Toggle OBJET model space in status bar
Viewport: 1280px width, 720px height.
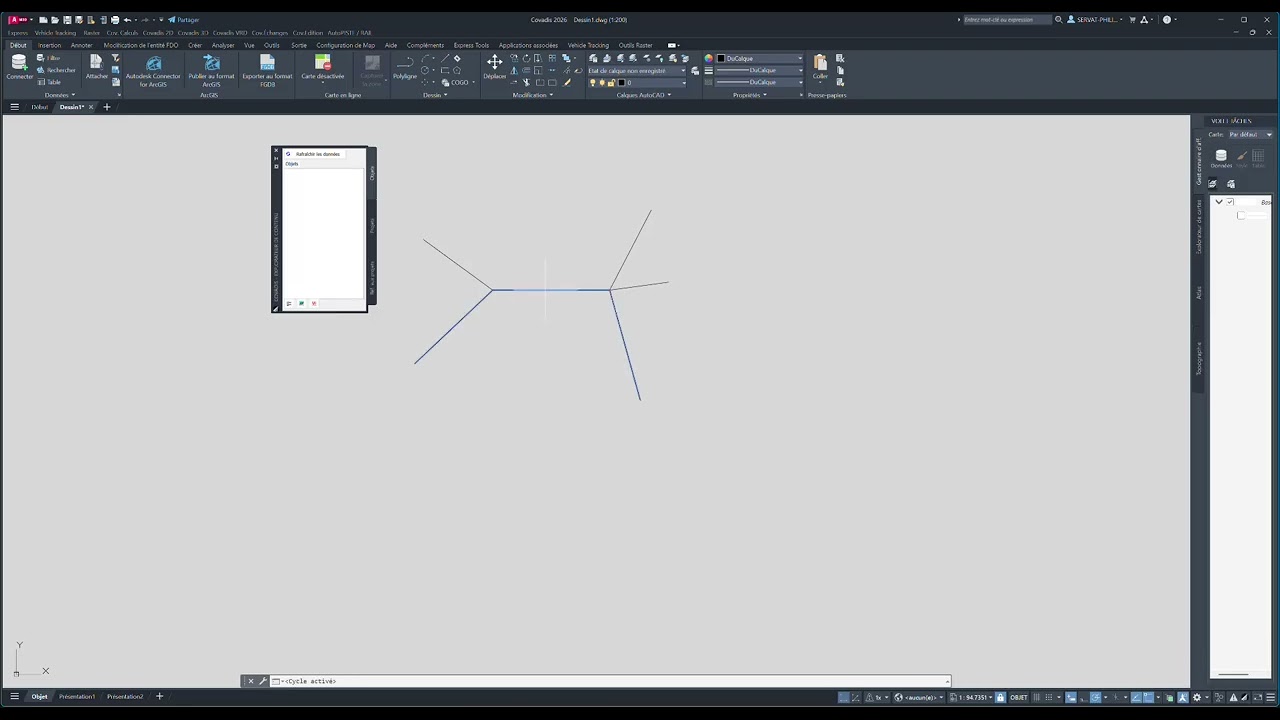click(x=1018, y=697)
